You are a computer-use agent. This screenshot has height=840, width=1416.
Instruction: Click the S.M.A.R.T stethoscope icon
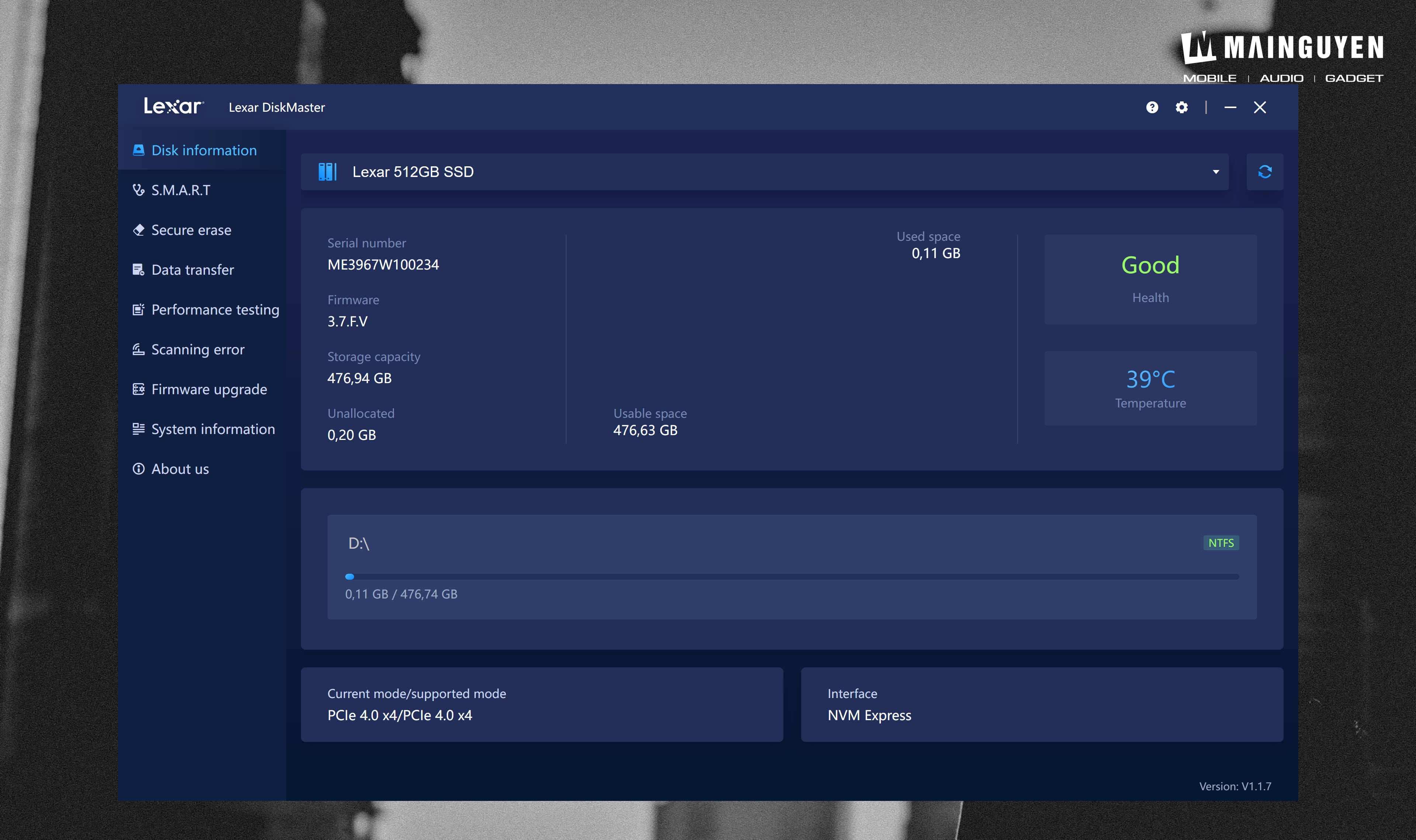(x=138, y=190)
